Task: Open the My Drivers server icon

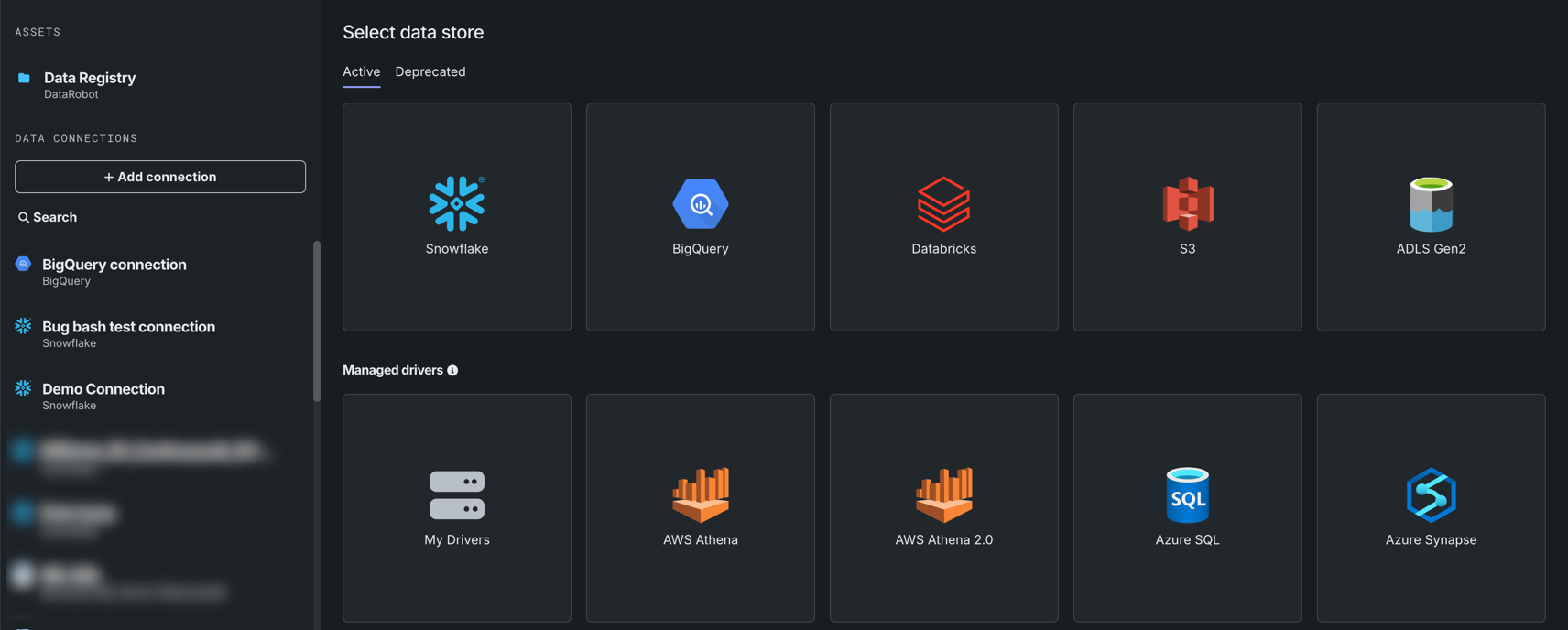Action: click(x=456, y=494)
